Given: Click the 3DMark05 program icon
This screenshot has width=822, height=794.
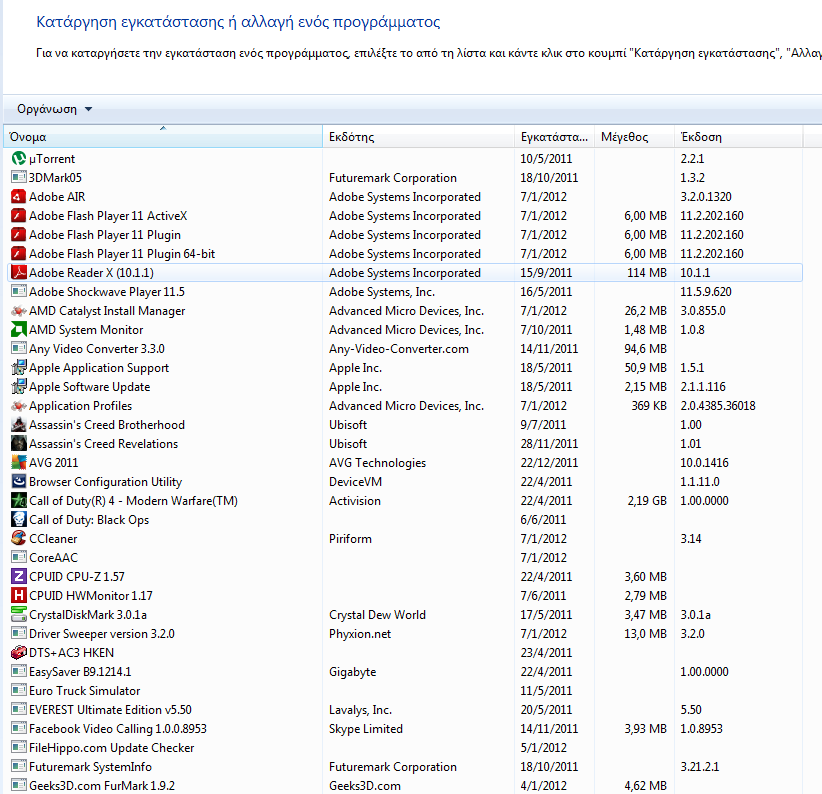Looking at the screenshot, I should [19, 177].
